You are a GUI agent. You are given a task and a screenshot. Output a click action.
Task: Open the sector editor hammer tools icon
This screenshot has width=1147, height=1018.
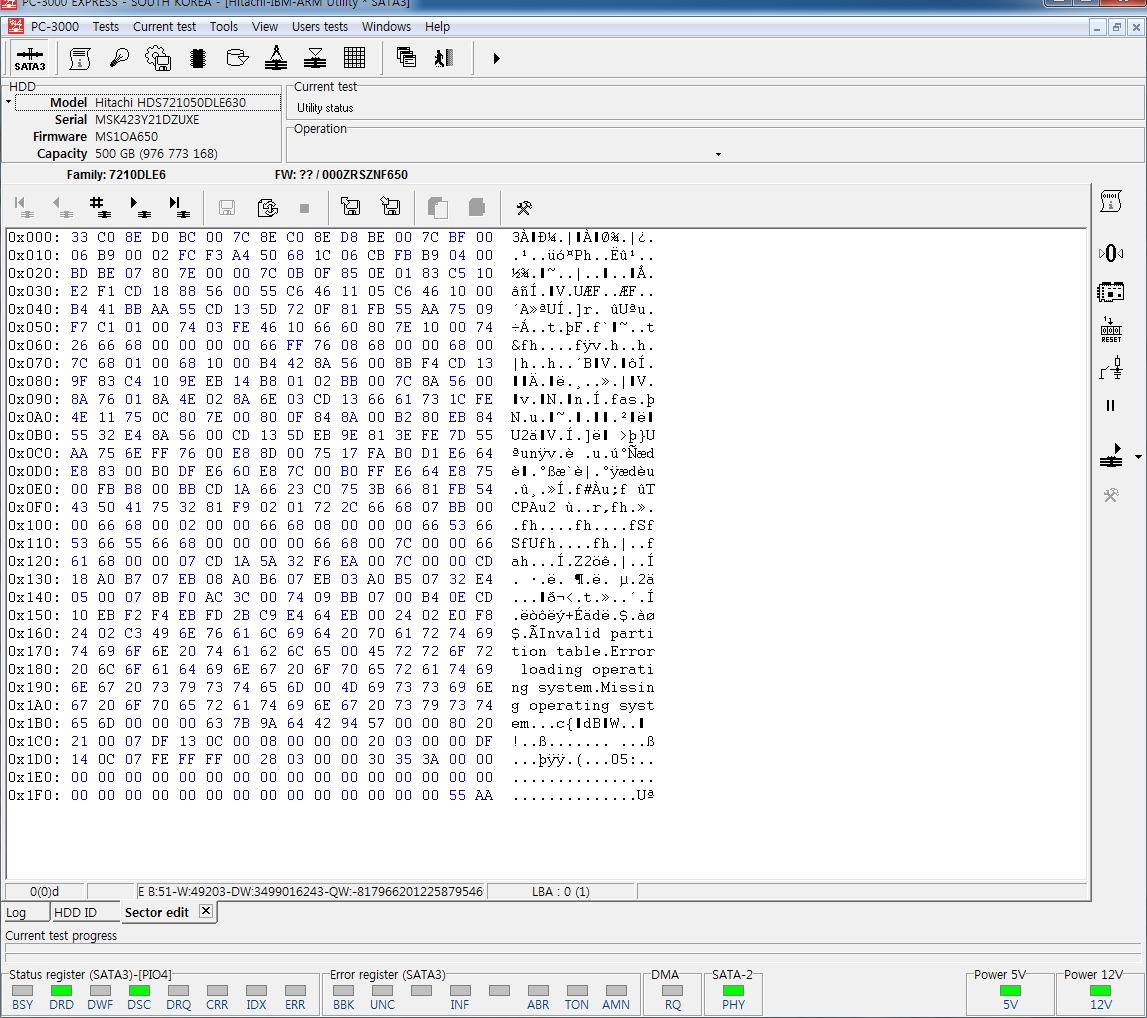pyautogui.click(x=524, y=208)
